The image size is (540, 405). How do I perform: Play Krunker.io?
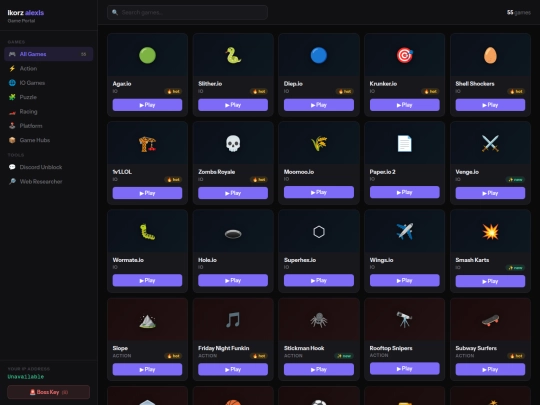tap(405, 105)
